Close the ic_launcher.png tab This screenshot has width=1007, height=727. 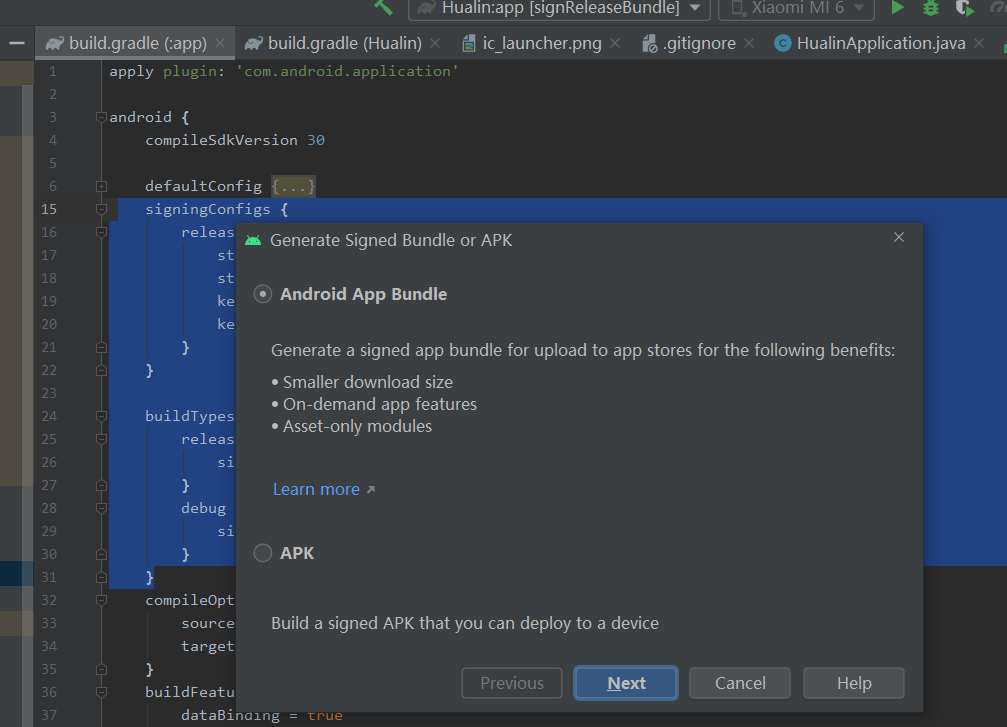coord(615,43)
